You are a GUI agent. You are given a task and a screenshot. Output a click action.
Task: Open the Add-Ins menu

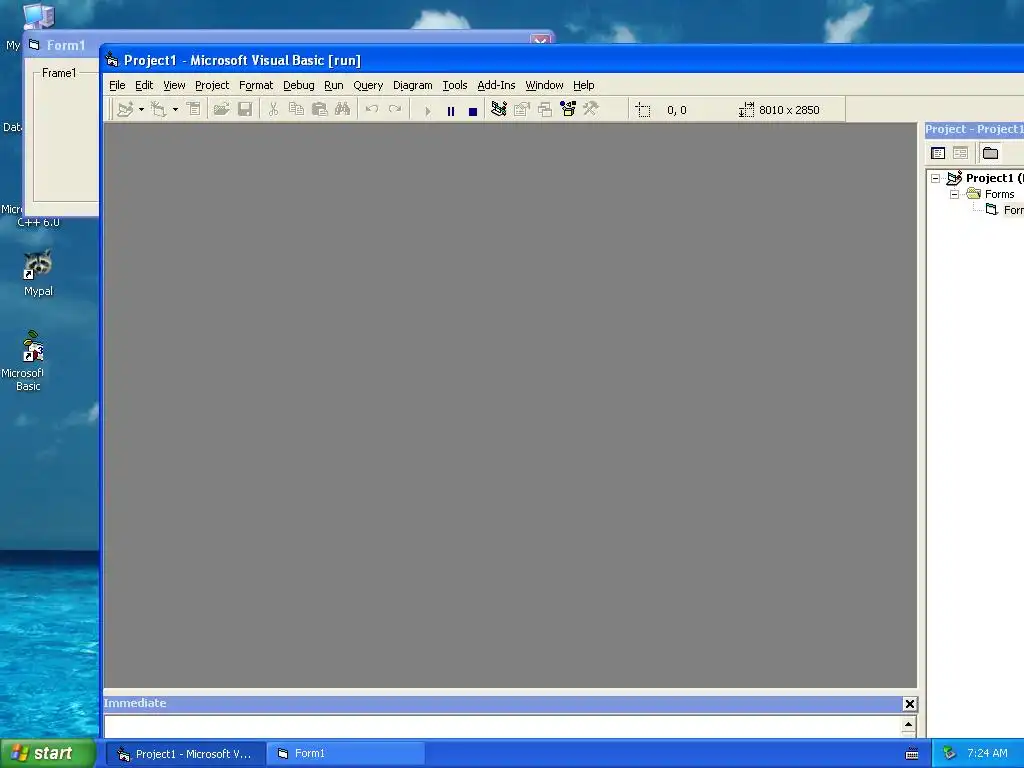(496, 85)
